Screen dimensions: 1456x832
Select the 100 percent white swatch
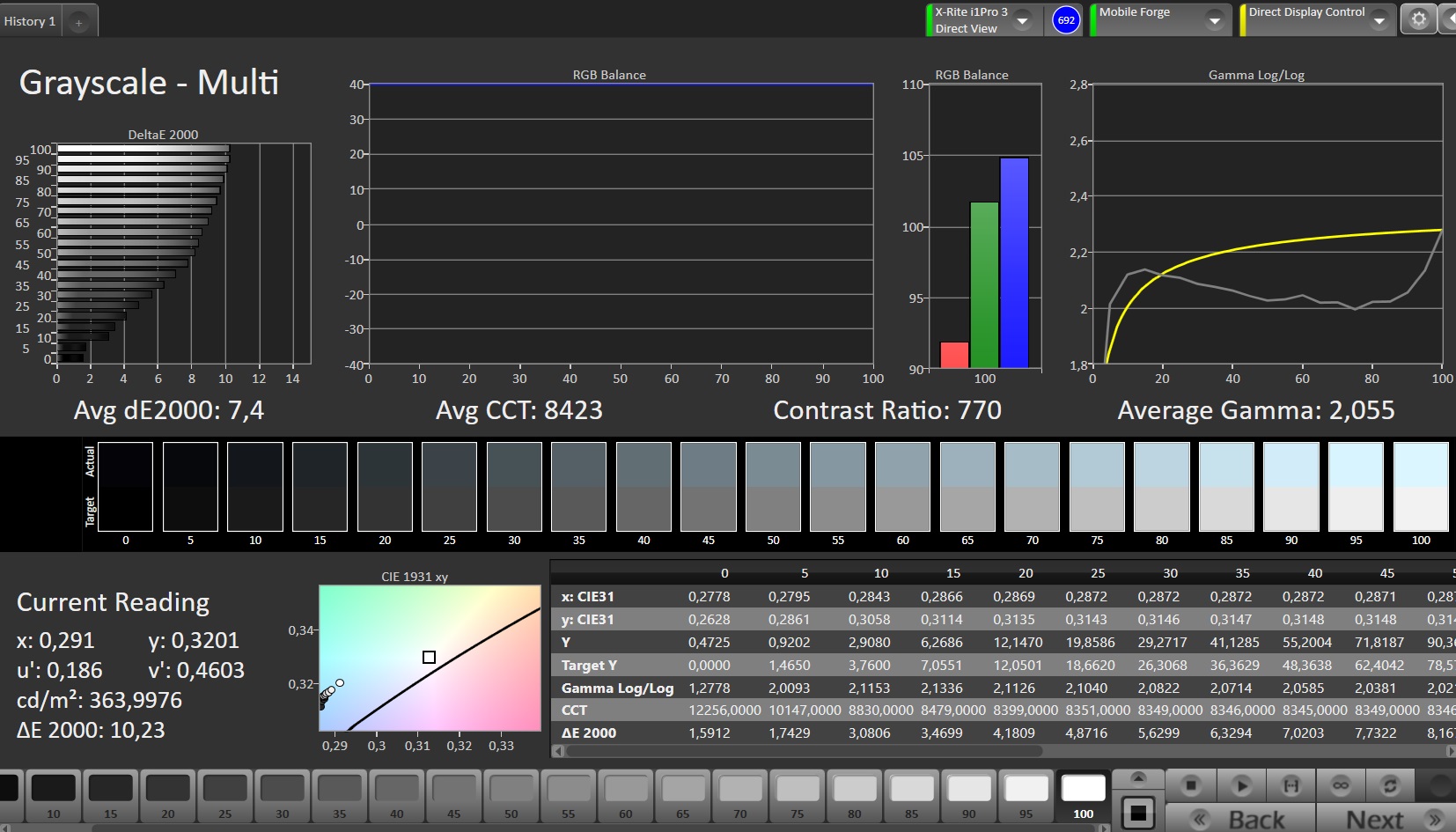pyautogui.click(x=1083, y=795)
